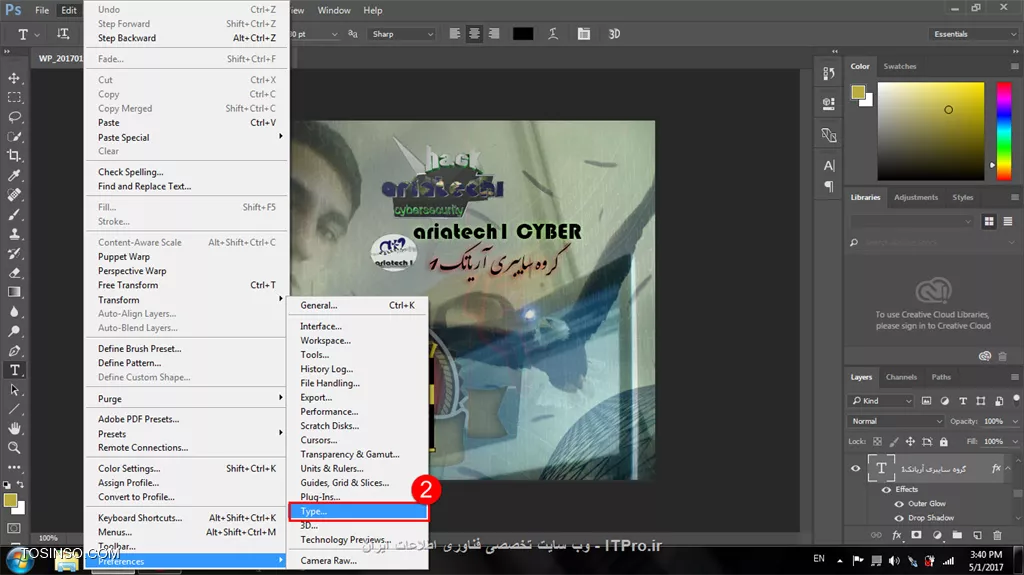Open the Essentials workspace dropdown

[974, 34]
